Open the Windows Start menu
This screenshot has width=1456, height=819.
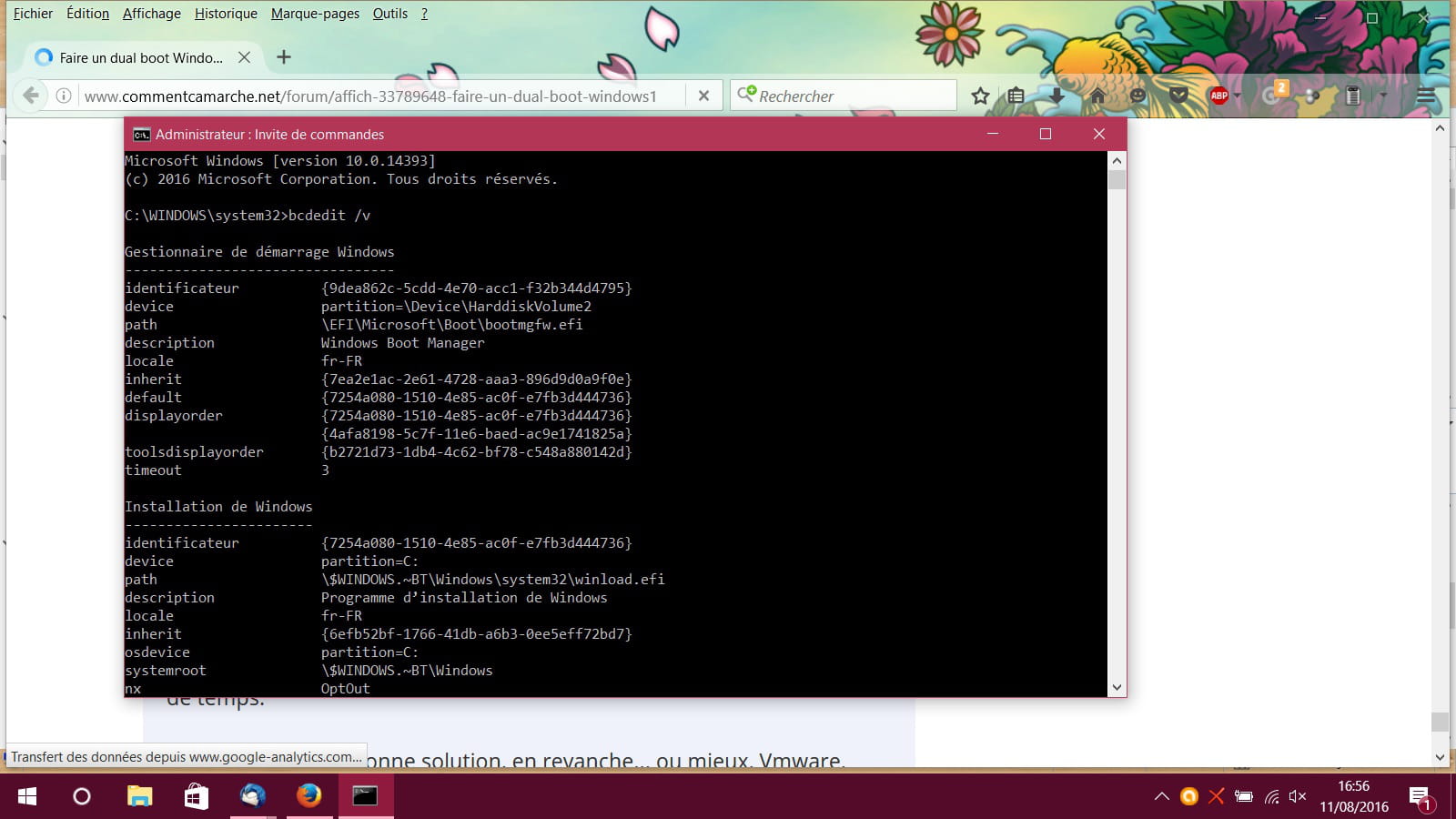pos(27,796)
